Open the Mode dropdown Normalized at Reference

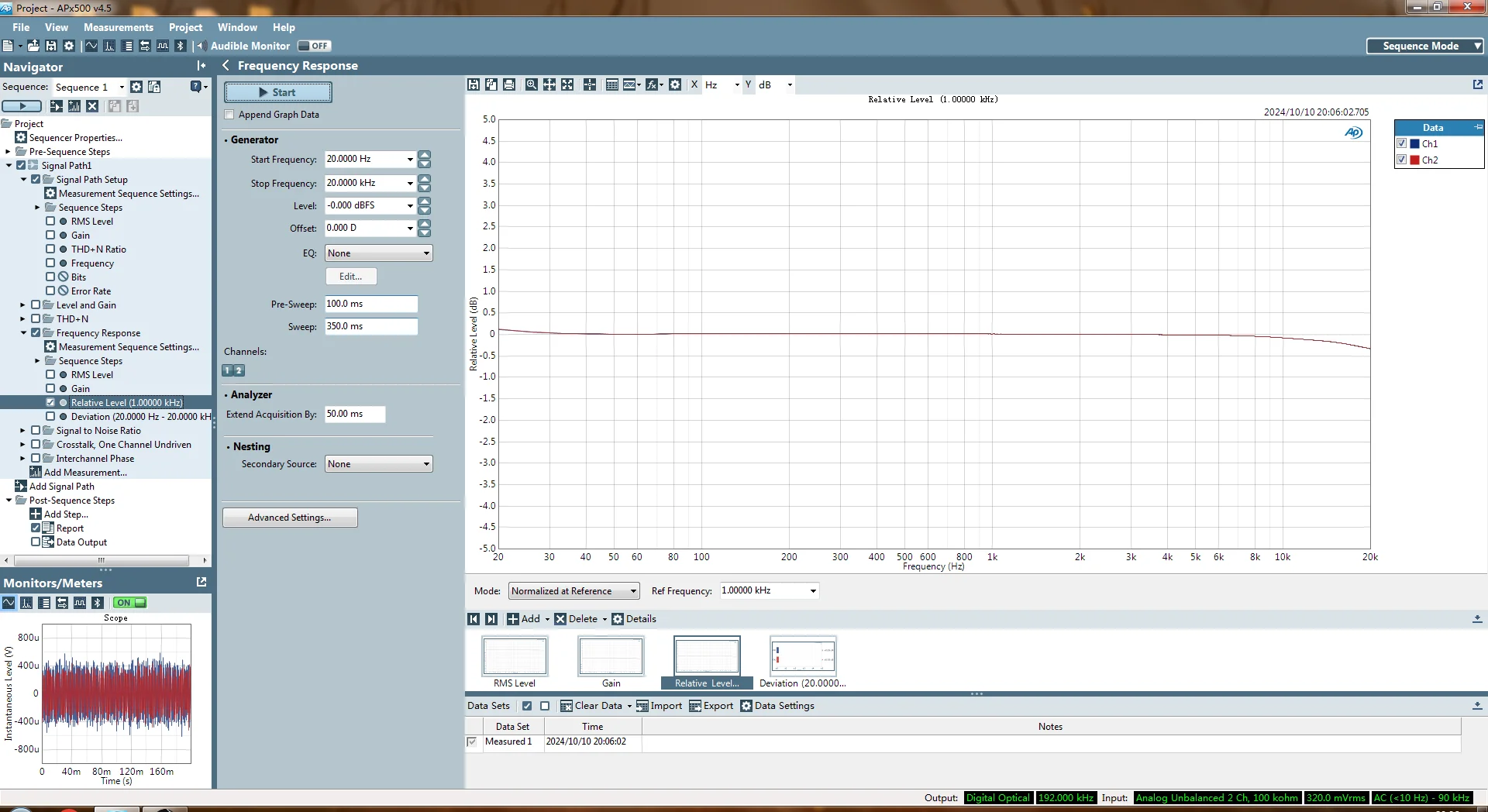[573, 591]
